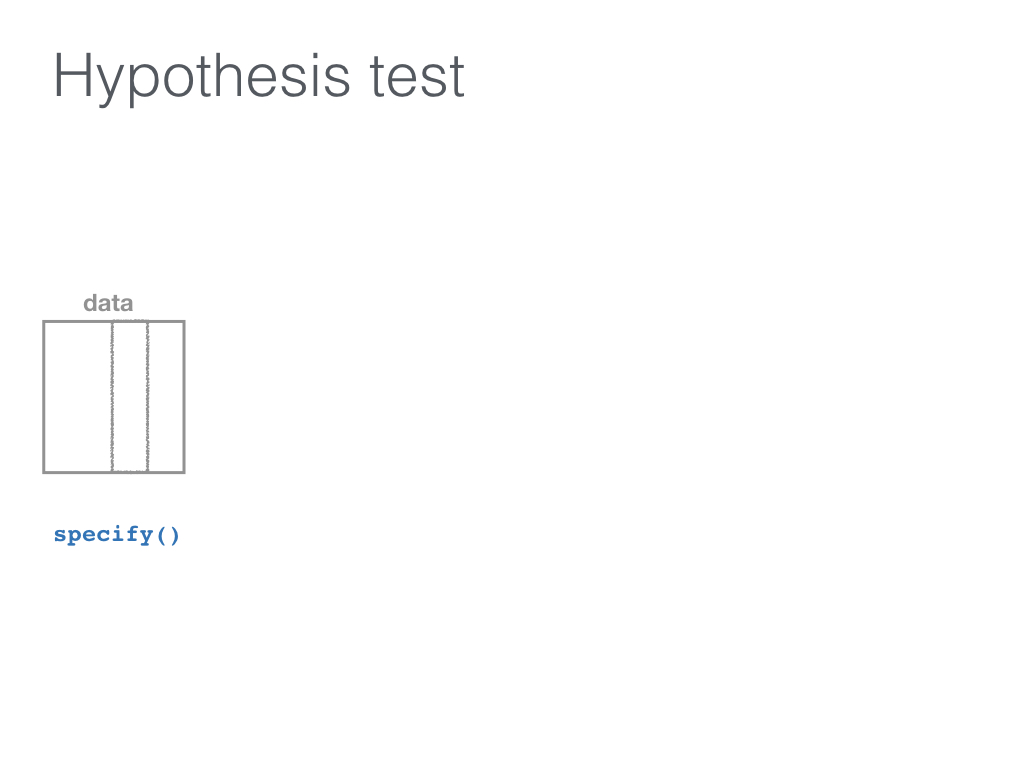The image size is (1024, 768).
Task: Click the top-left corner of data rectangle
Action: [44, 321]
